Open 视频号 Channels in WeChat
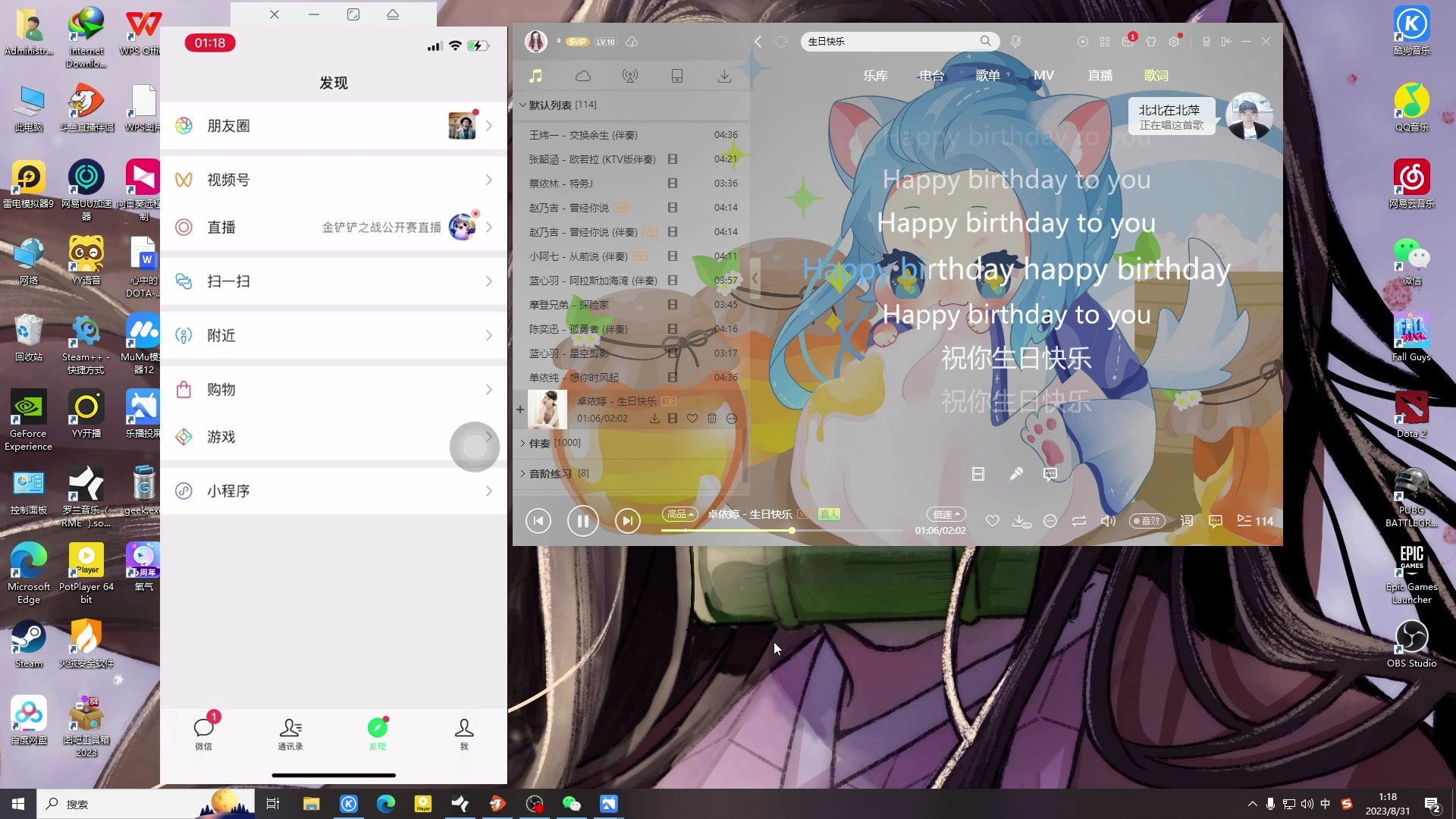 coord(334,180)
